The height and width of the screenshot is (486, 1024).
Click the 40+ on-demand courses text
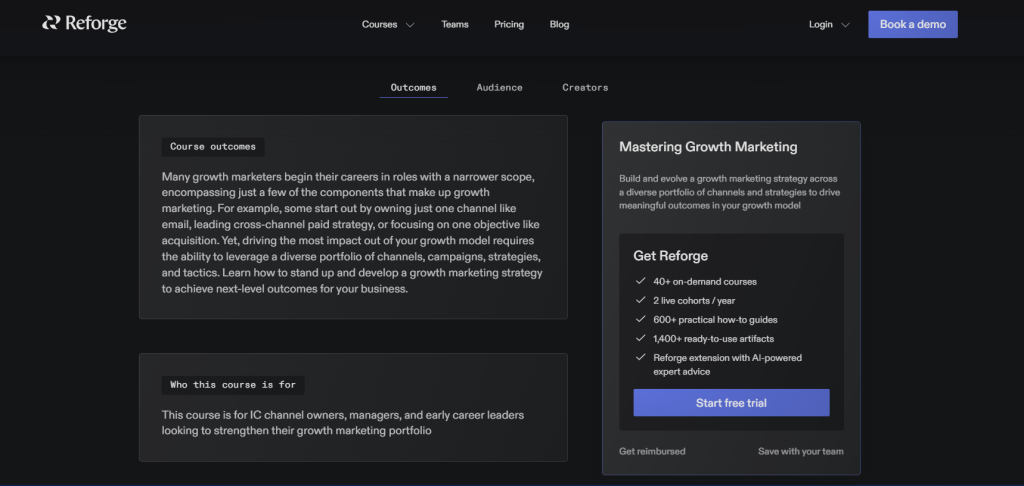click(705, 282)
